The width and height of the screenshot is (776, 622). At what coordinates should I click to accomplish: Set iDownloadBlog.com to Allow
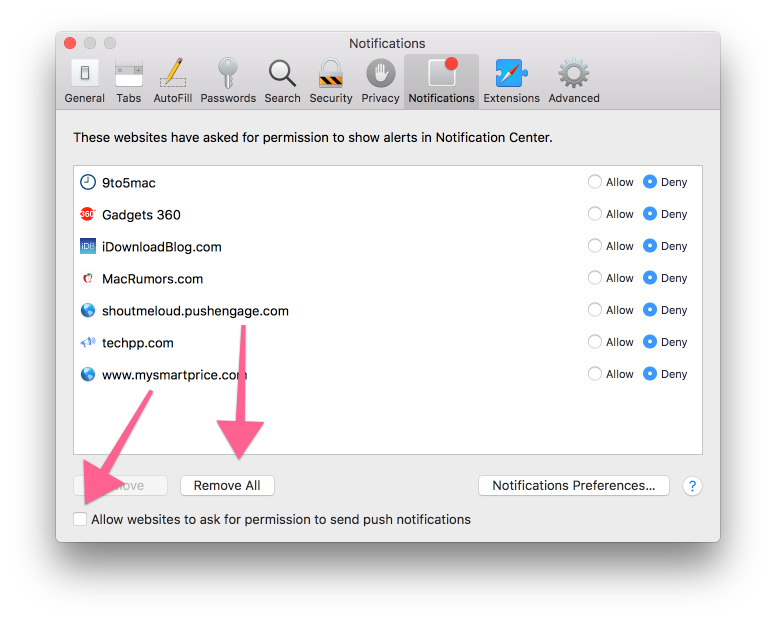pyautogui.click(x=595, y=246)
